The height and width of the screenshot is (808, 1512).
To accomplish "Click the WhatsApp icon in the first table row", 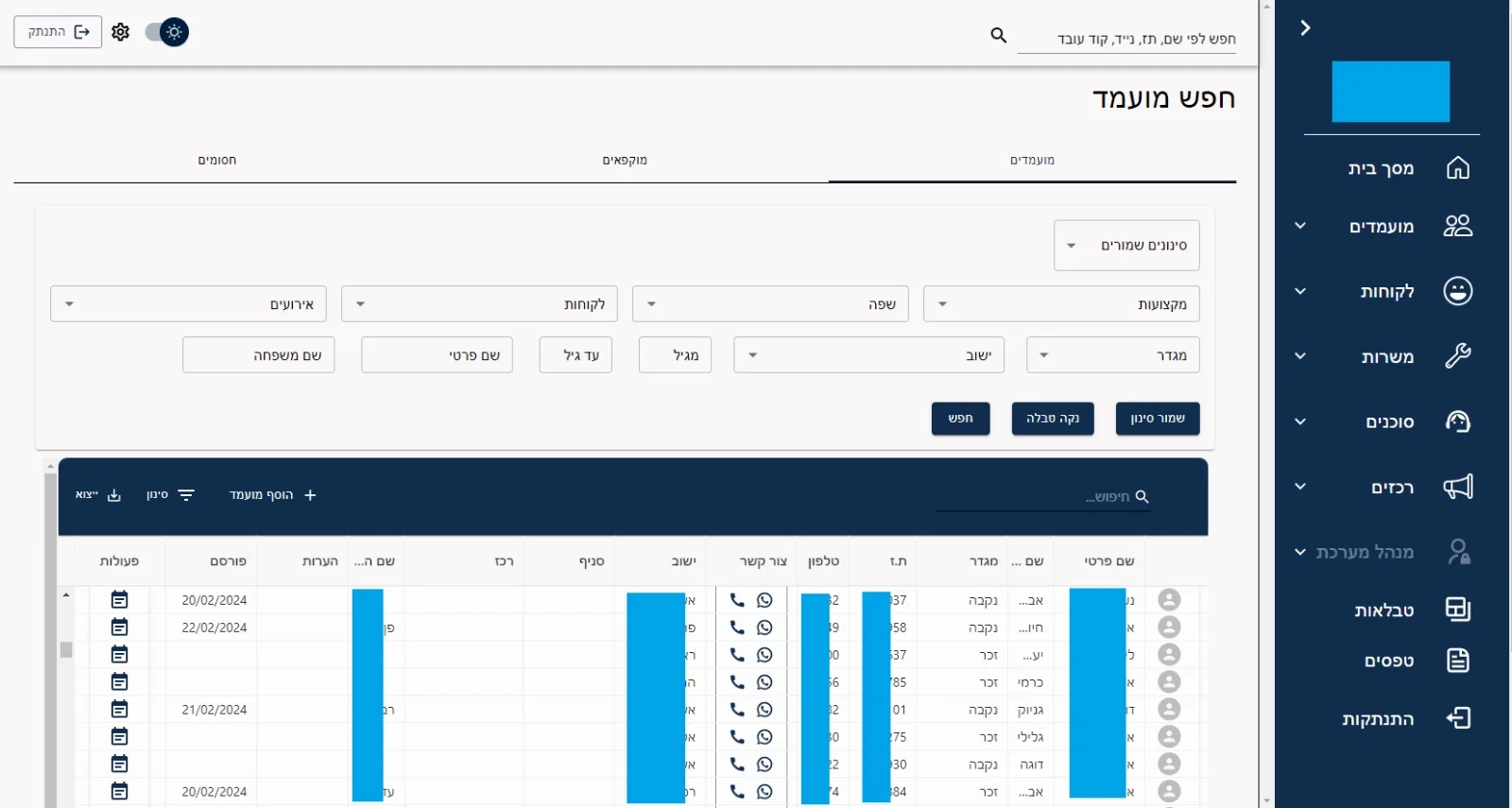I will click(x=765, y=600).
